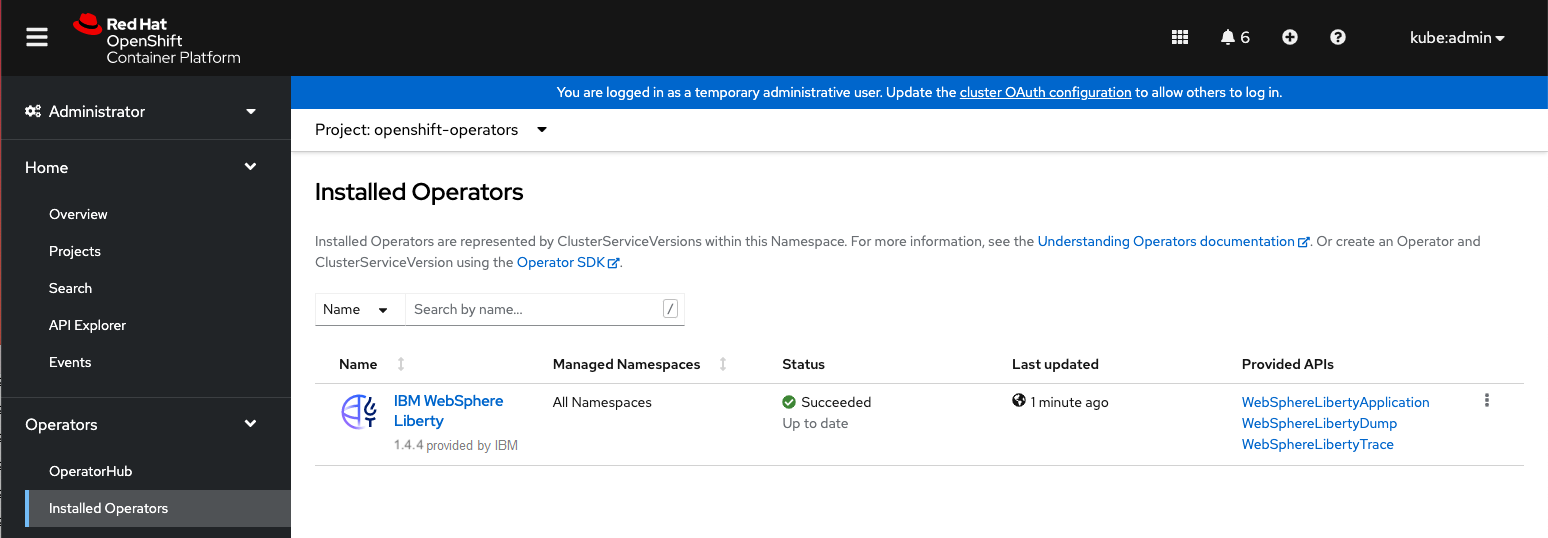Sort operators by Name column arrows
The height and width of the screenshot is (538, 1548).
[x=401, y=364]
